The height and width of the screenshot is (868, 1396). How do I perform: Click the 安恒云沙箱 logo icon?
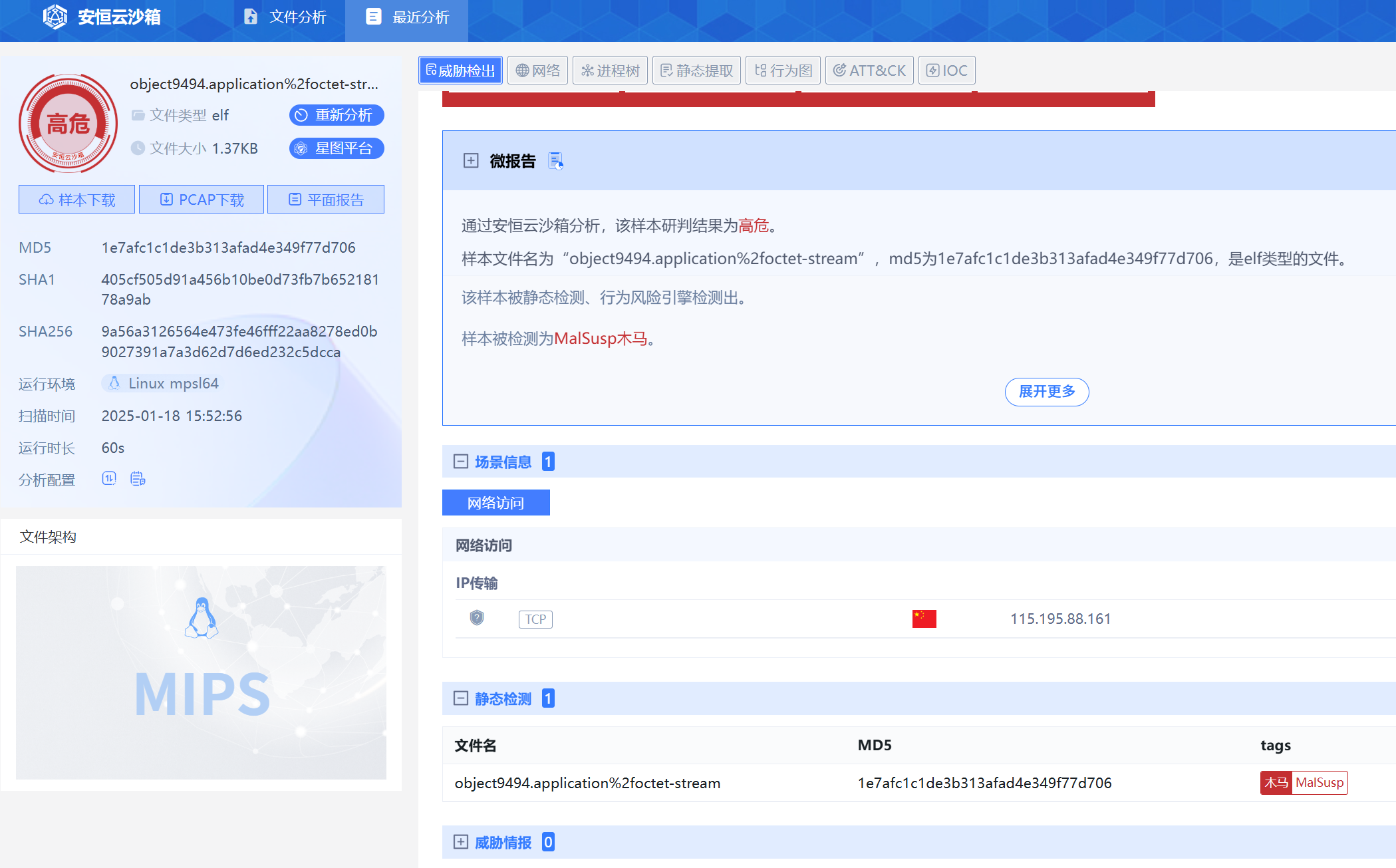click(x=55, y=17)
